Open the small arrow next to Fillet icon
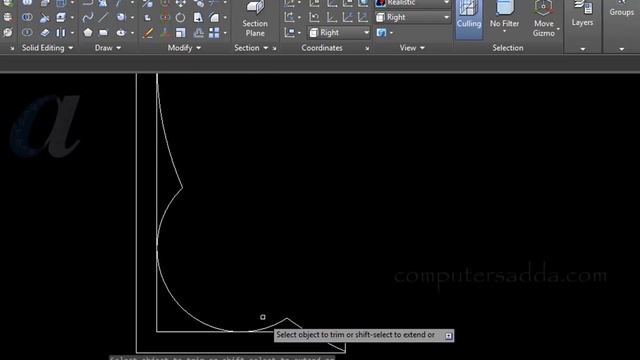This screenshot has height=360, width=640. pyautogui.click(x=225, y=18)
